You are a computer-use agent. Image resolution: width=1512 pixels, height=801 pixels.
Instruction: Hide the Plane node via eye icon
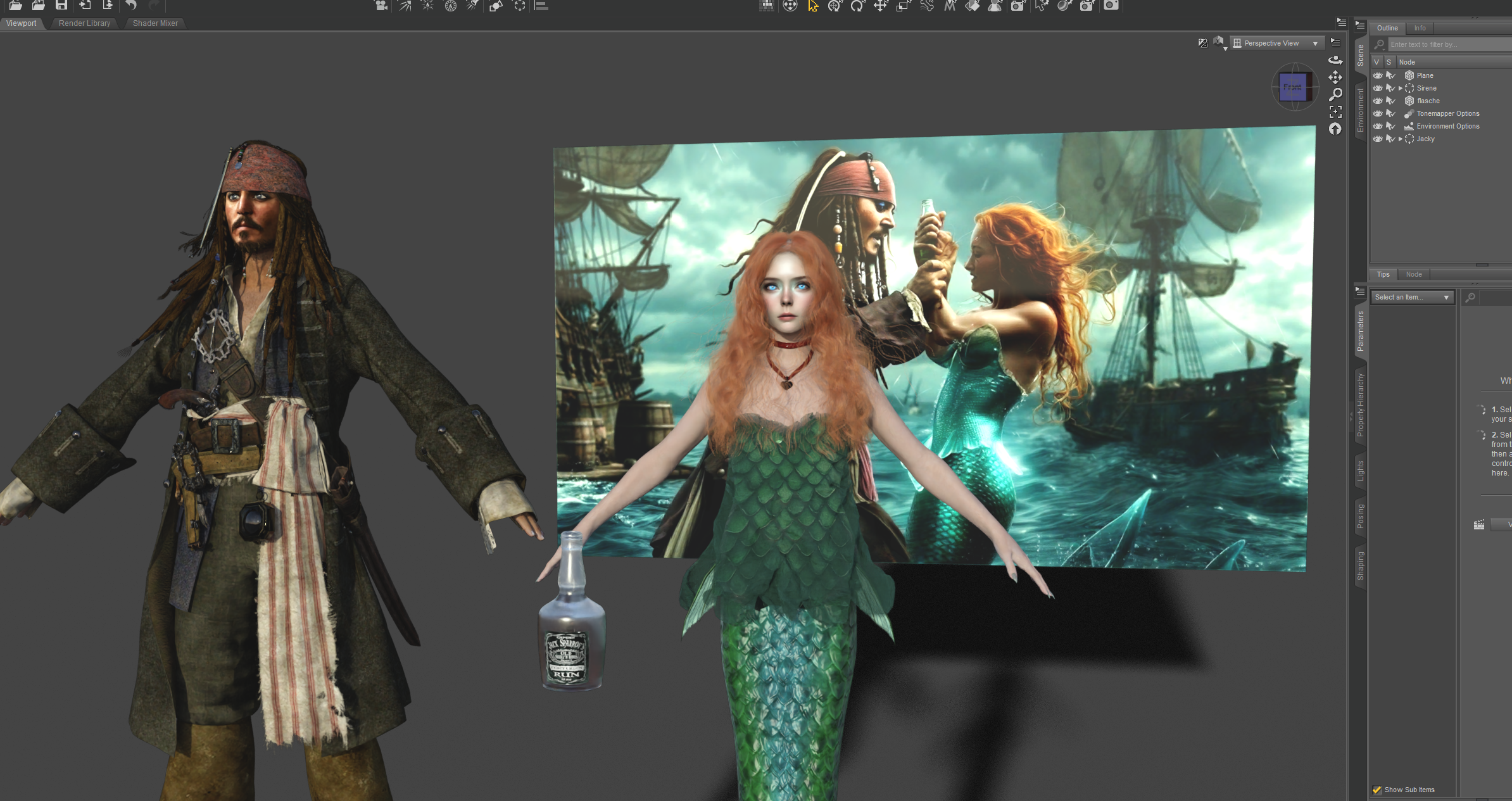1378,75
